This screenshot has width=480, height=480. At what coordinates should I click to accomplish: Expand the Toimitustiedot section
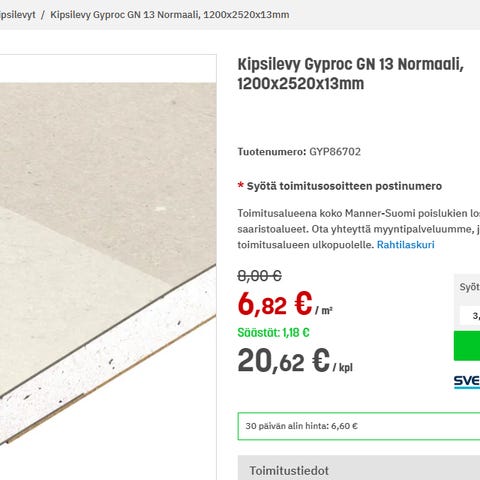[x=359, y=468]
